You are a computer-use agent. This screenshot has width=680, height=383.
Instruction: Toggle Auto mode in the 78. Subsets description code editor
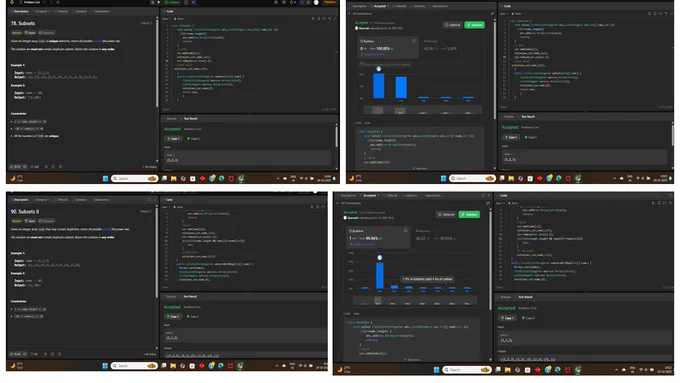pos(179,19)
